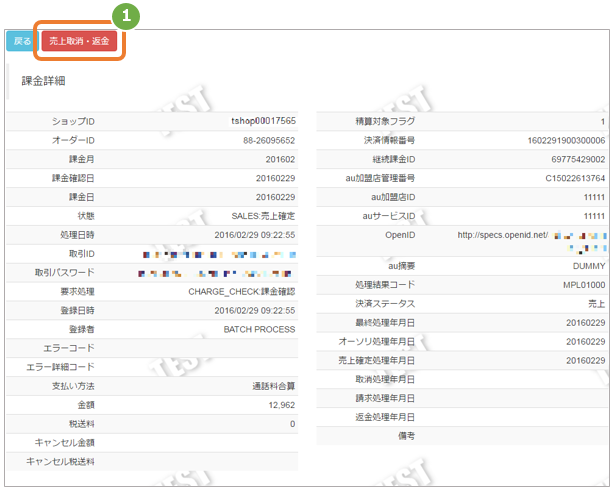Select payment status value 売上
Screen dimensions: 612x490
(x=597, y=304)
